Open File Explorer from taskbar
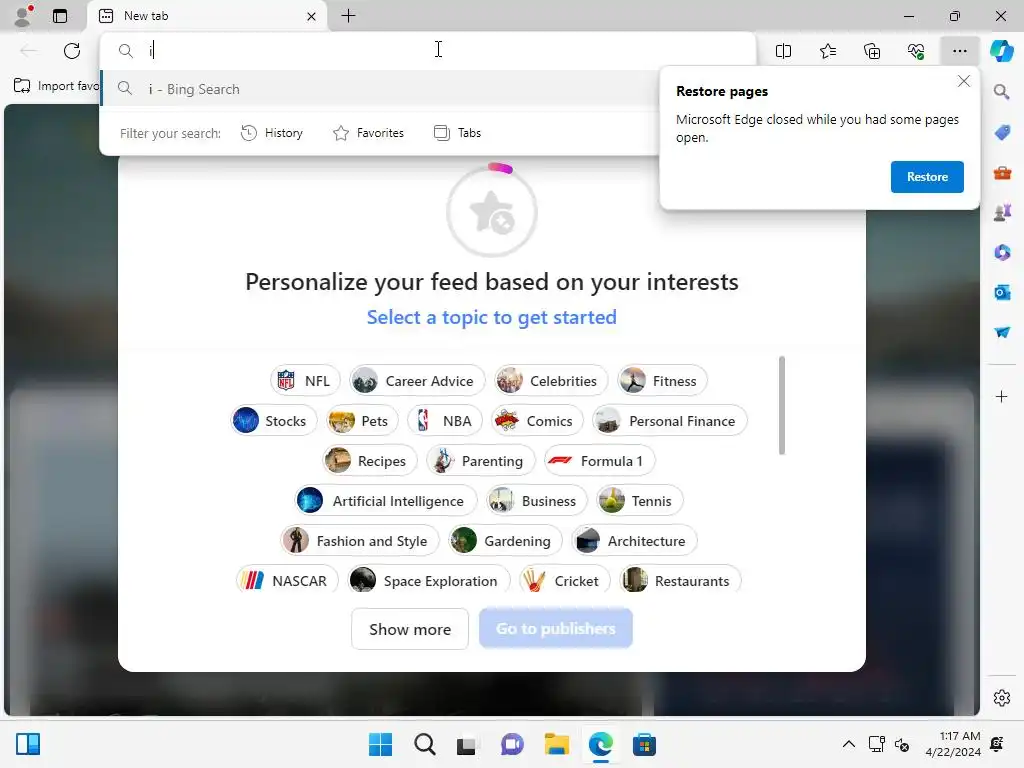 [556, 744]
